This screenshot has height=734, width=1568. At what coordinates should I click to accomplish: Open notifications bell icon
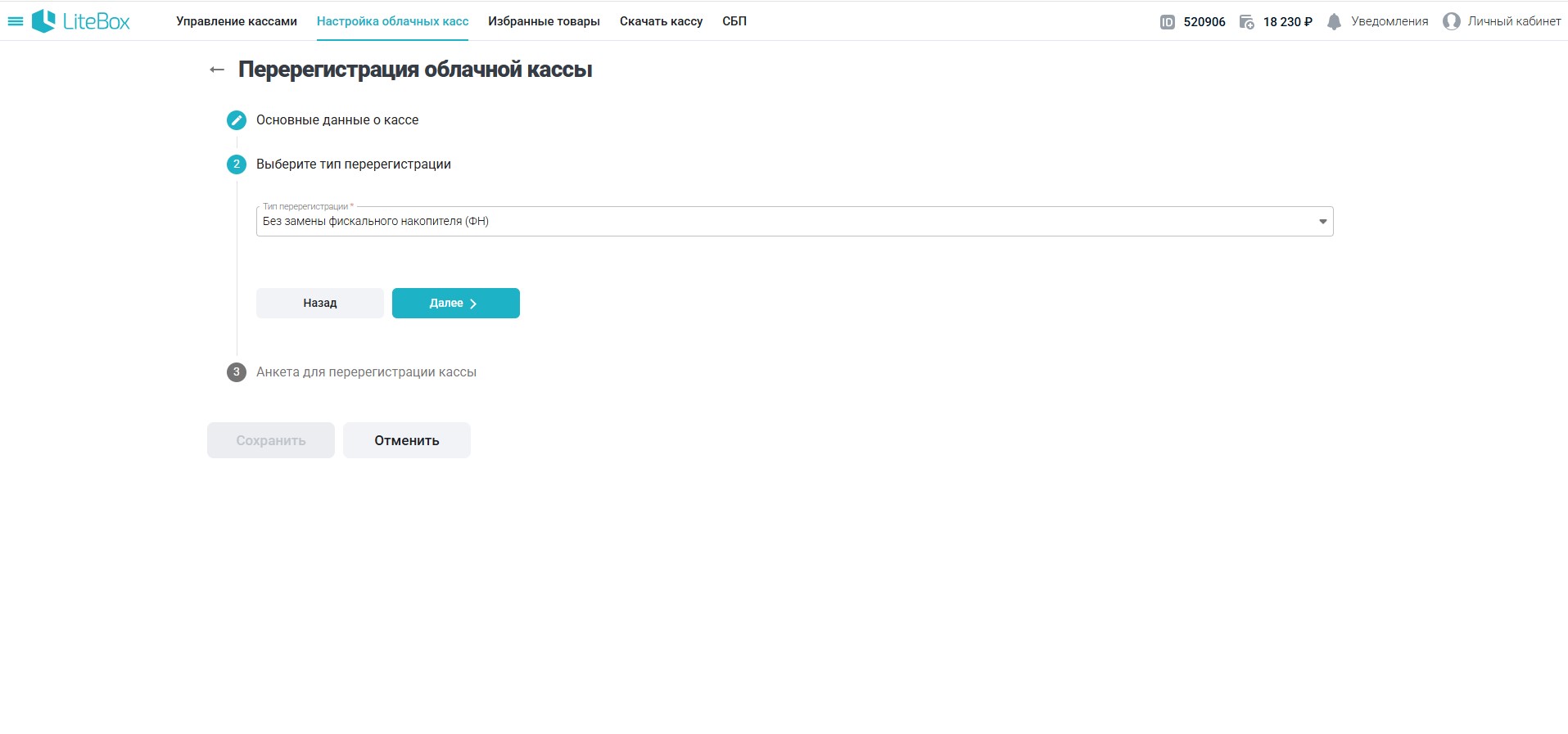pos(1334,22)
